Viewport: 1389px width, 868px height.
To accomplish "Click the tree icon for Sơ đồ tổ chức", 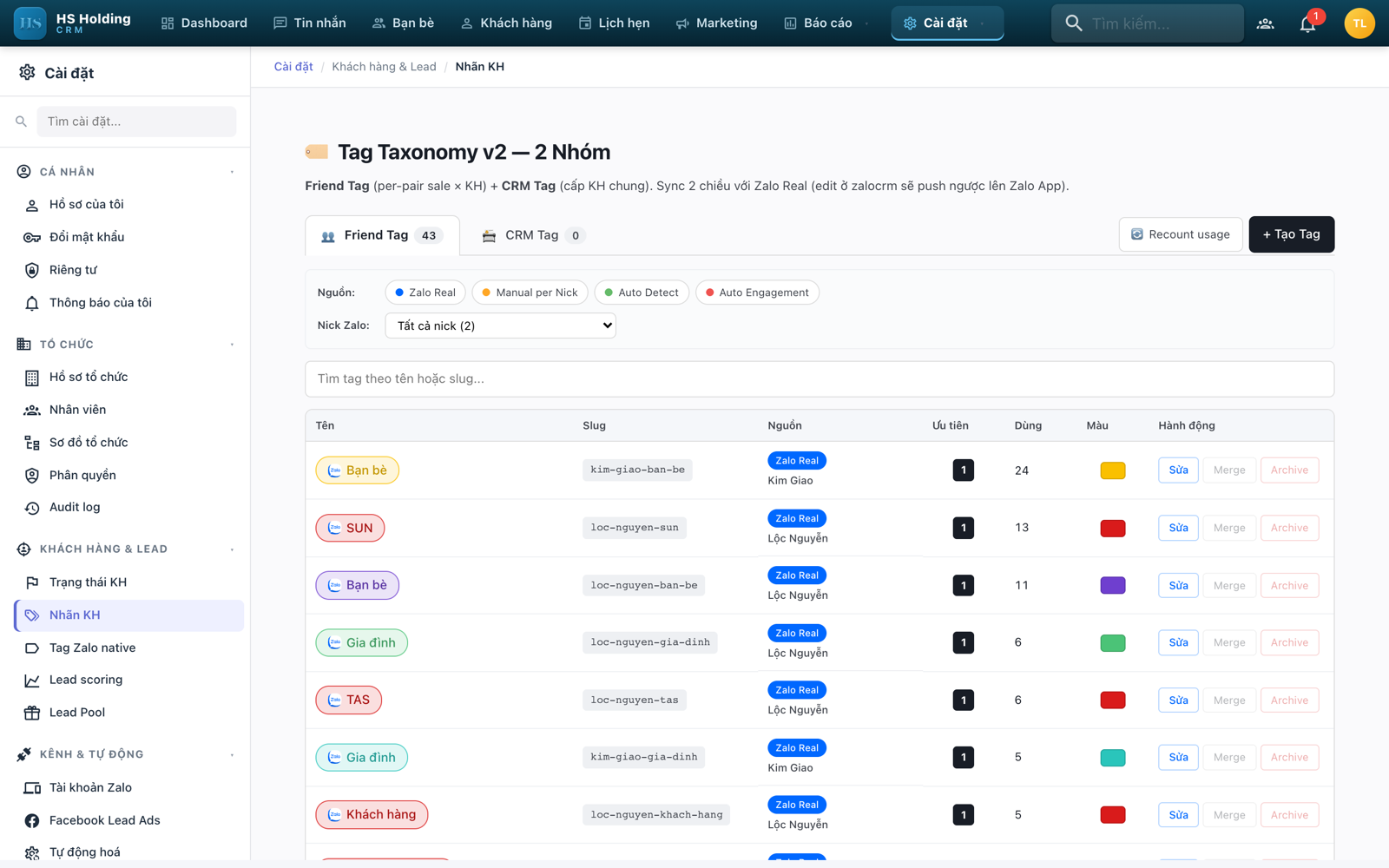I will click(x=32, y=443).
